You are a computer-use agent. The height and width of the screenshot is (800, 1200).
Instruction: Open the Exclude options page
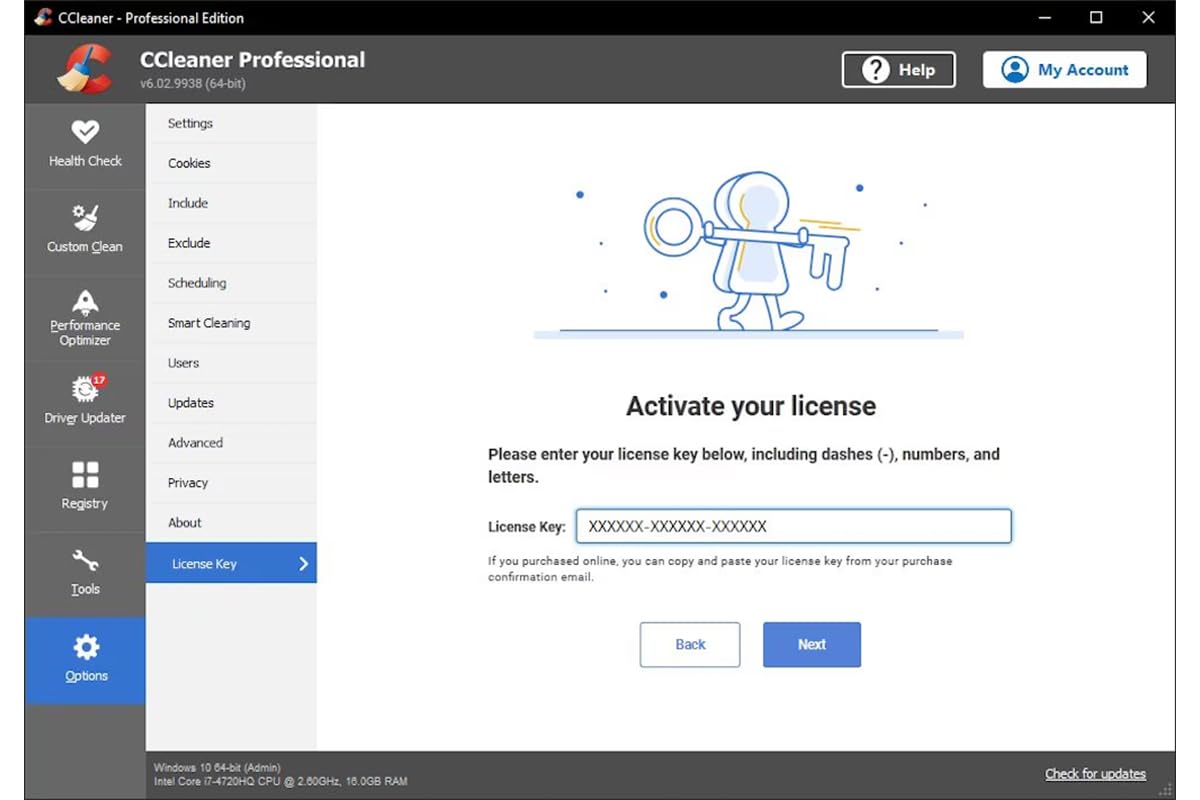pos(231,243)
